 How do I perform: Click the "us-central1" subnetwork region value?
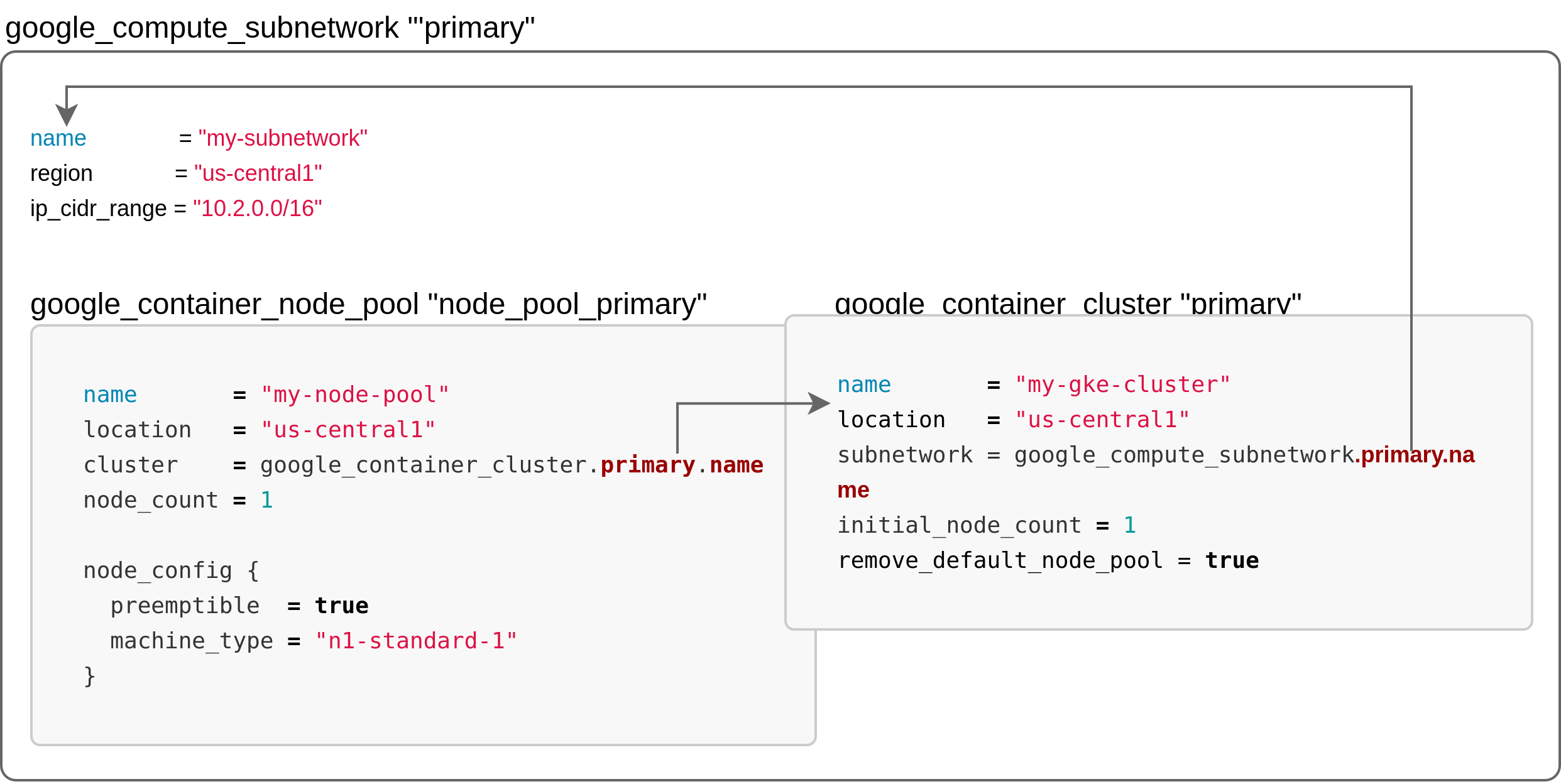258,173
